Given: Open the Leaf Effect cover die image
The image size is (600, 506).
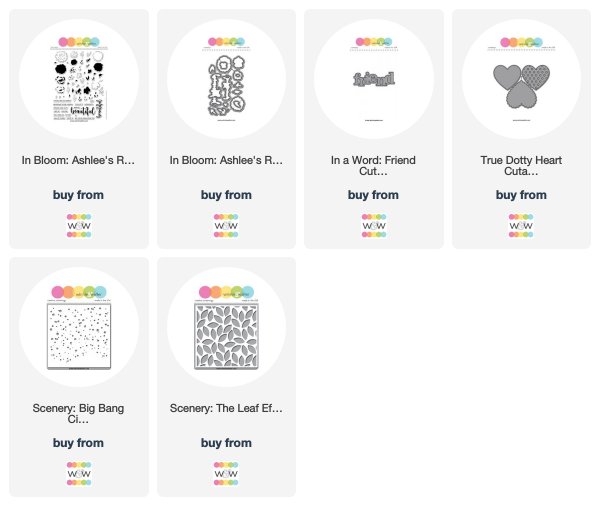Looking at the screenshot, I should click(226, 327).
